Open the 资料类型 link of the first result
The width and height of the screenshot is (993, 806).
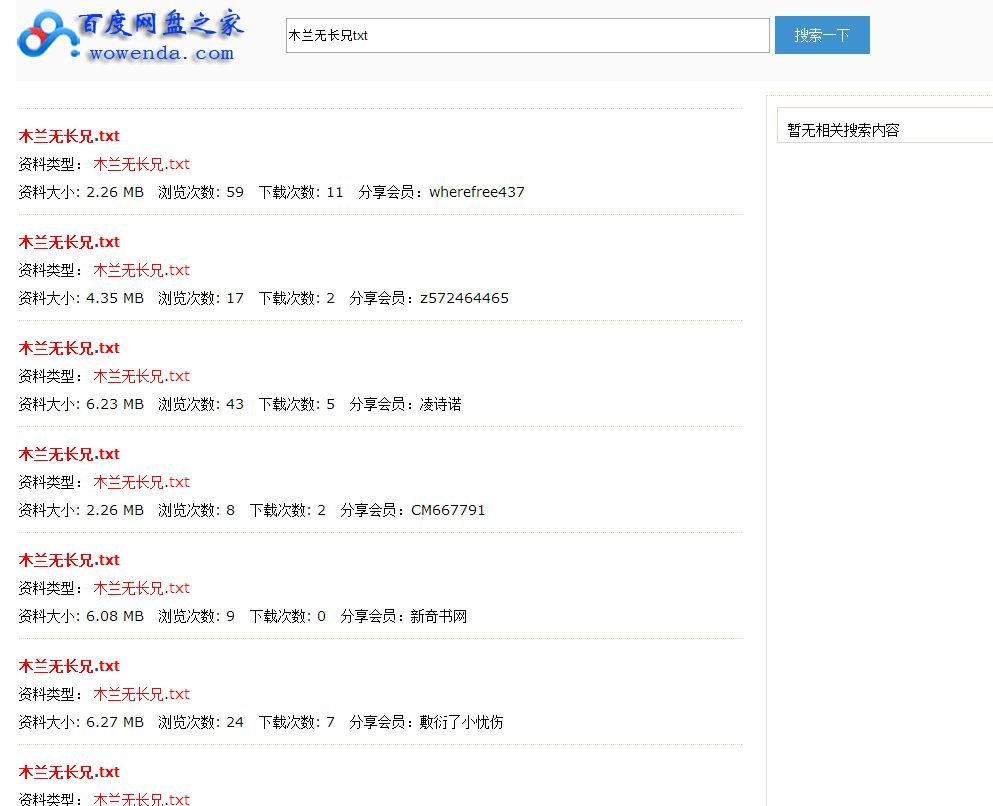141,164
